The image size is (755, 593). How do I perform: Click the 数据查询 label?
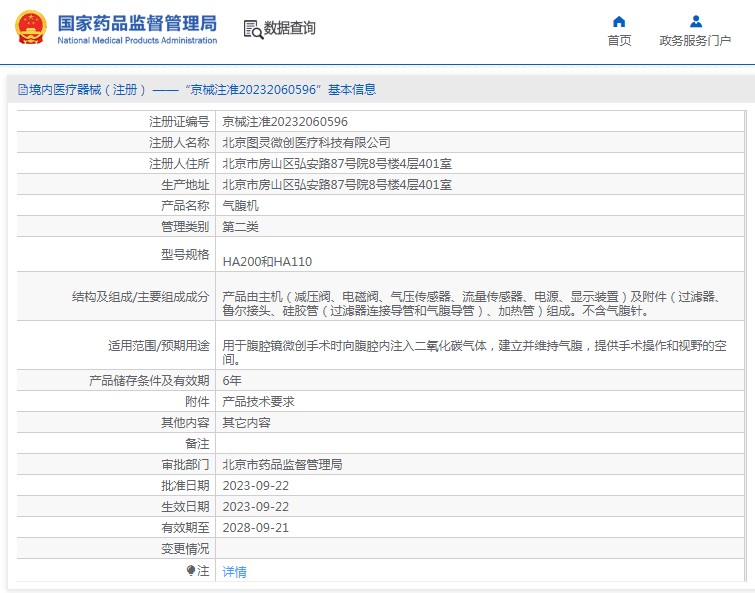tap(289, 28)
